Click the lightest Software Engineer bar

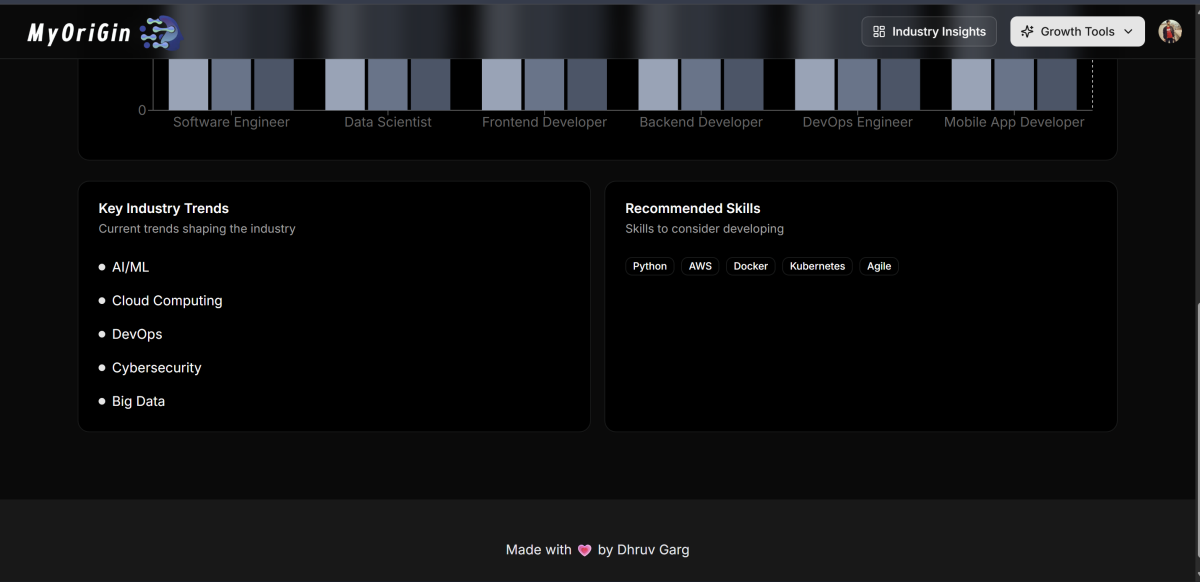(188, 85)
